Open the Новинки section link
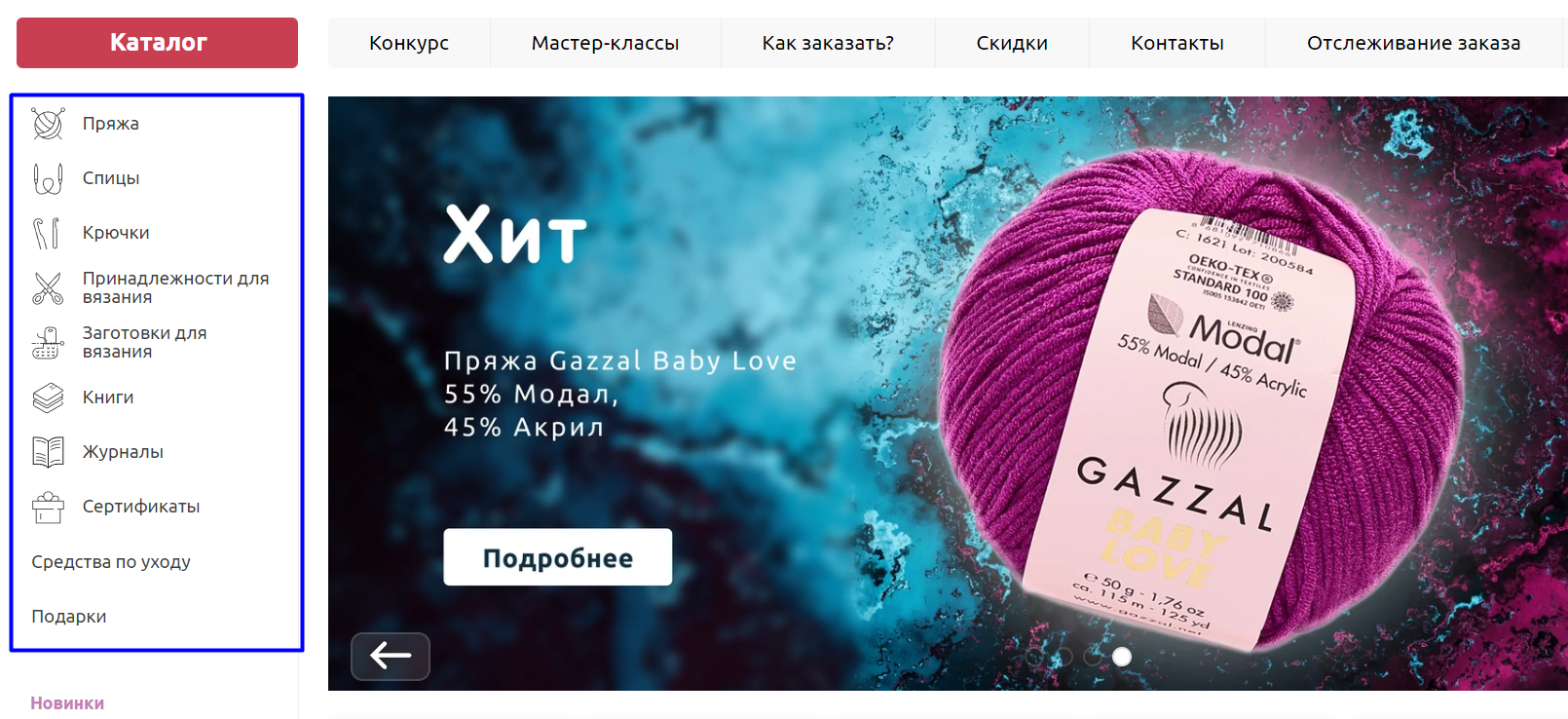1568x719 pixels. click(67, 703)
